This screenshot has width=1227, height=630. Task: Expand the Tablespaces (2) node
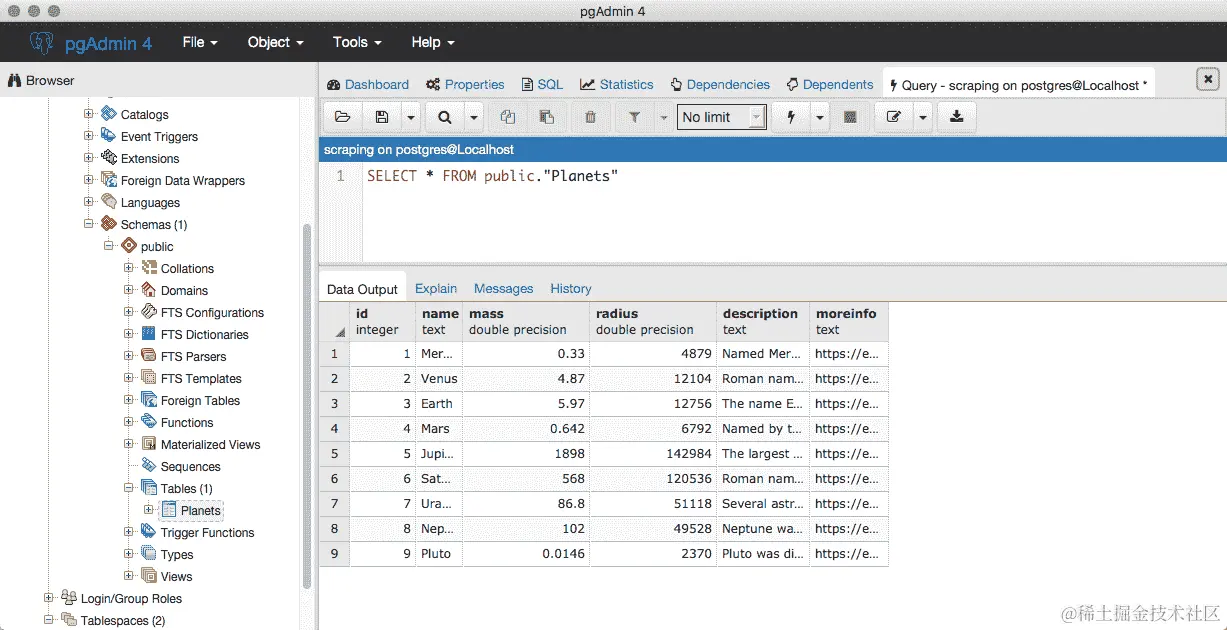pyautogui.click(x=49, y=620)
